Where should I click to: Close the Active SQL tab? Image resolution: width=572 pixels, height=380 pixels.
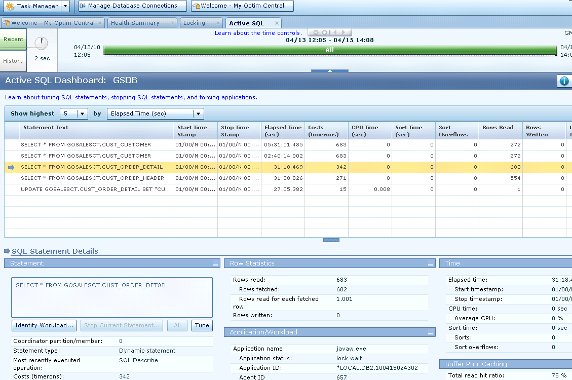277,23
